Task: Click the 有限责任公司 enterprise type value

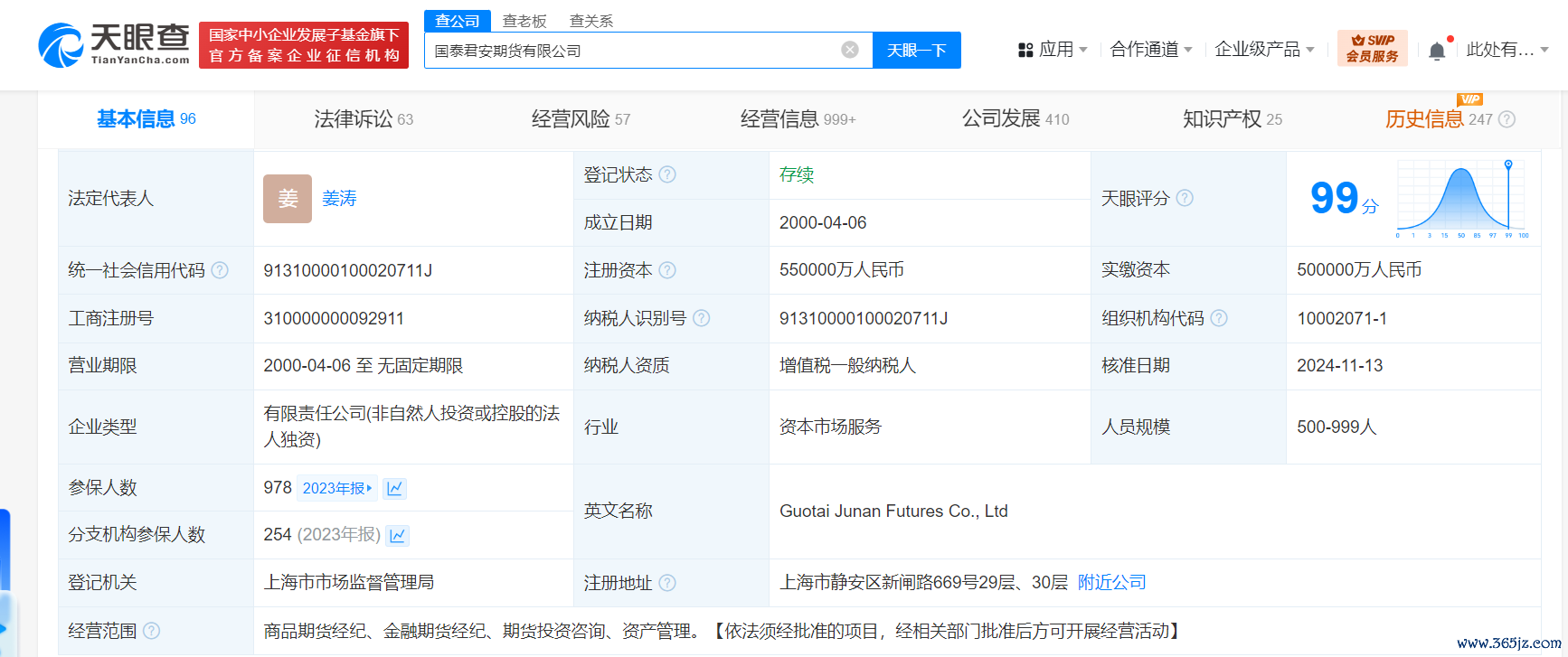Action: [411, 427]
